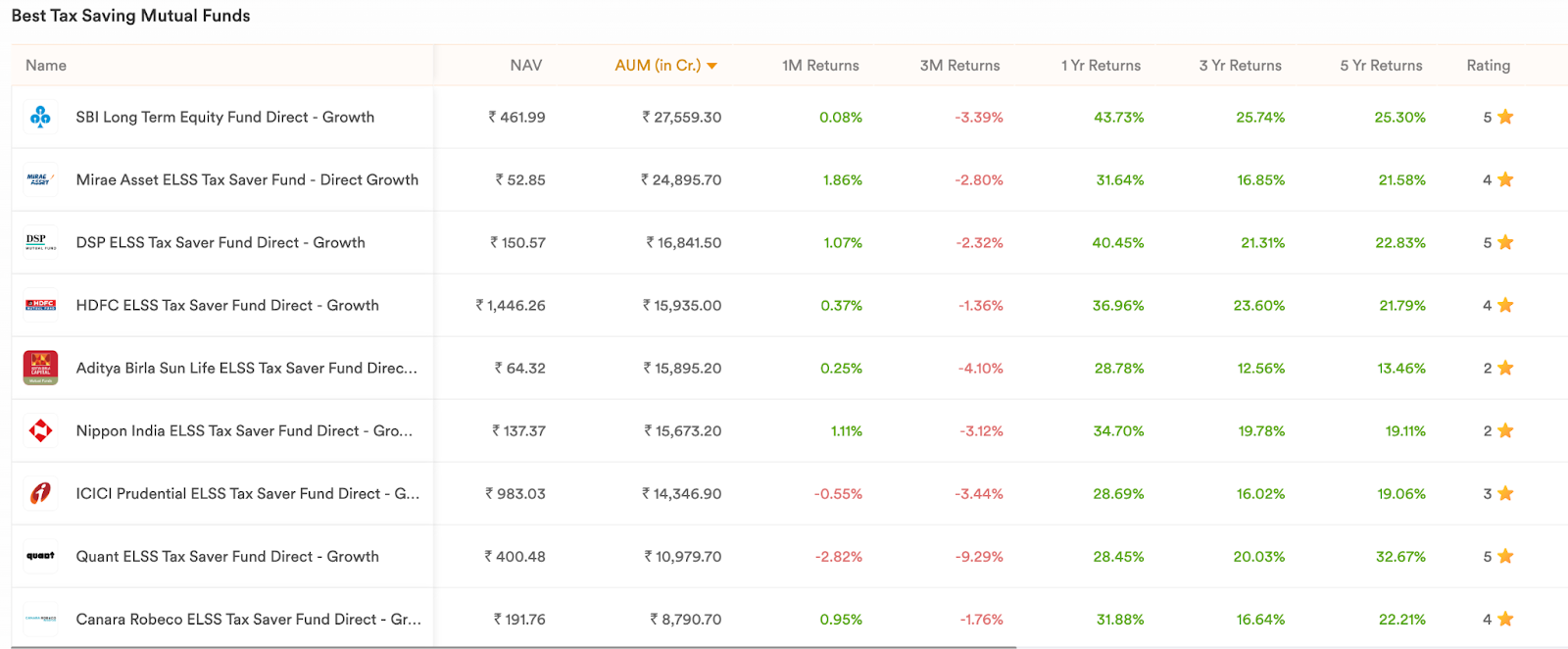Click 5 Yr return 13.46%
Viewport: 1568px width, 649px height.
[x=1401, y=368]
